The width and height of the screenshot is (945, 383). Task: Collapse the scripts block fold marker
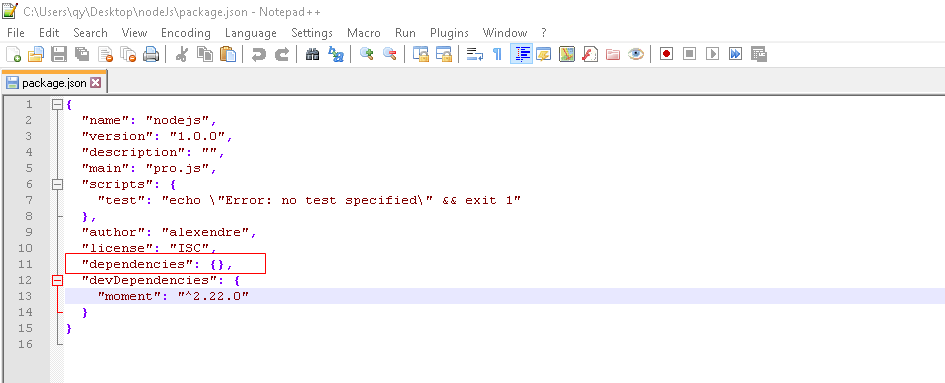[58, 184]
